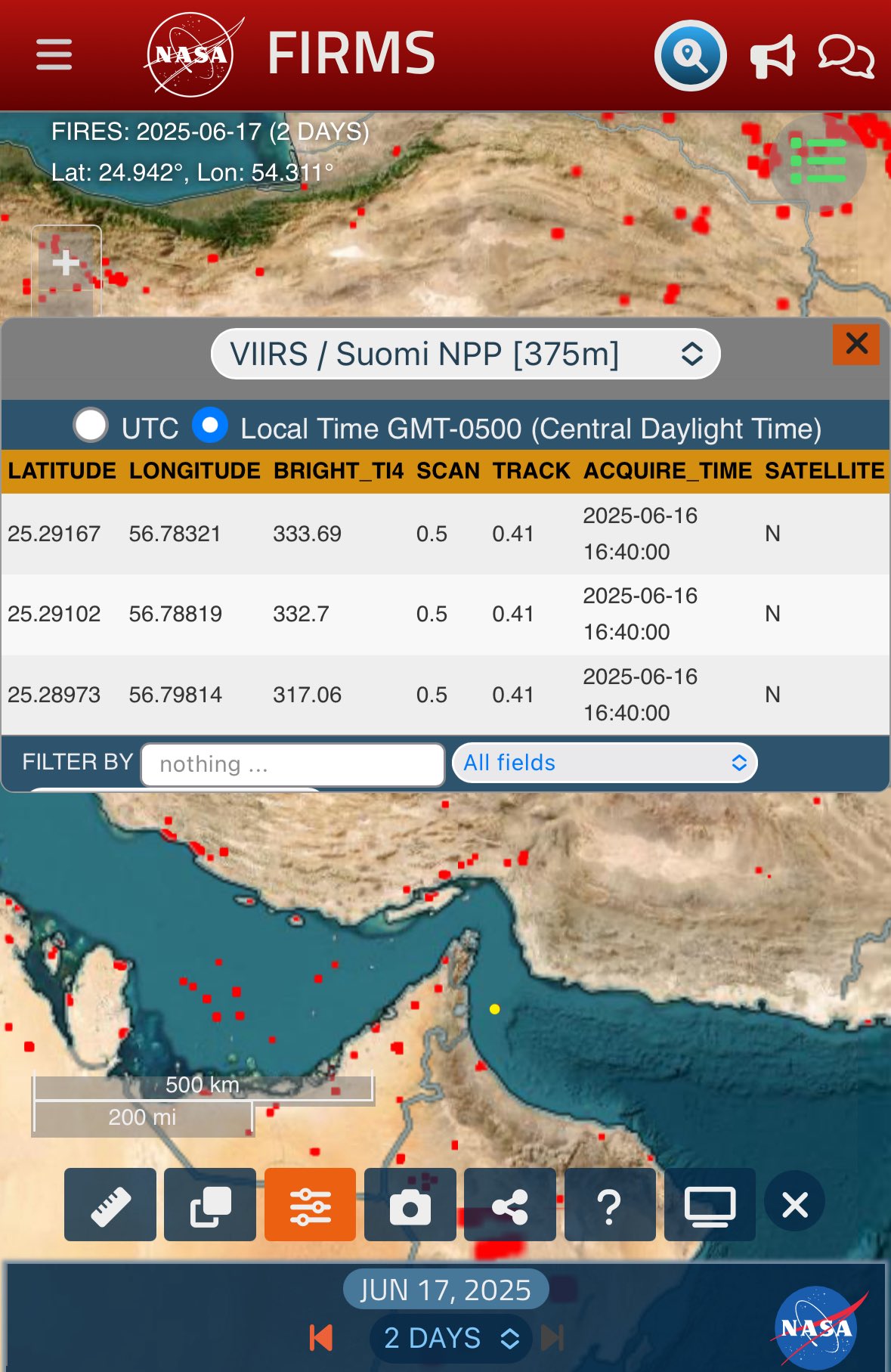Select latitude cell 25.29102
This screenshot has width=891, height=1372.
54,614
